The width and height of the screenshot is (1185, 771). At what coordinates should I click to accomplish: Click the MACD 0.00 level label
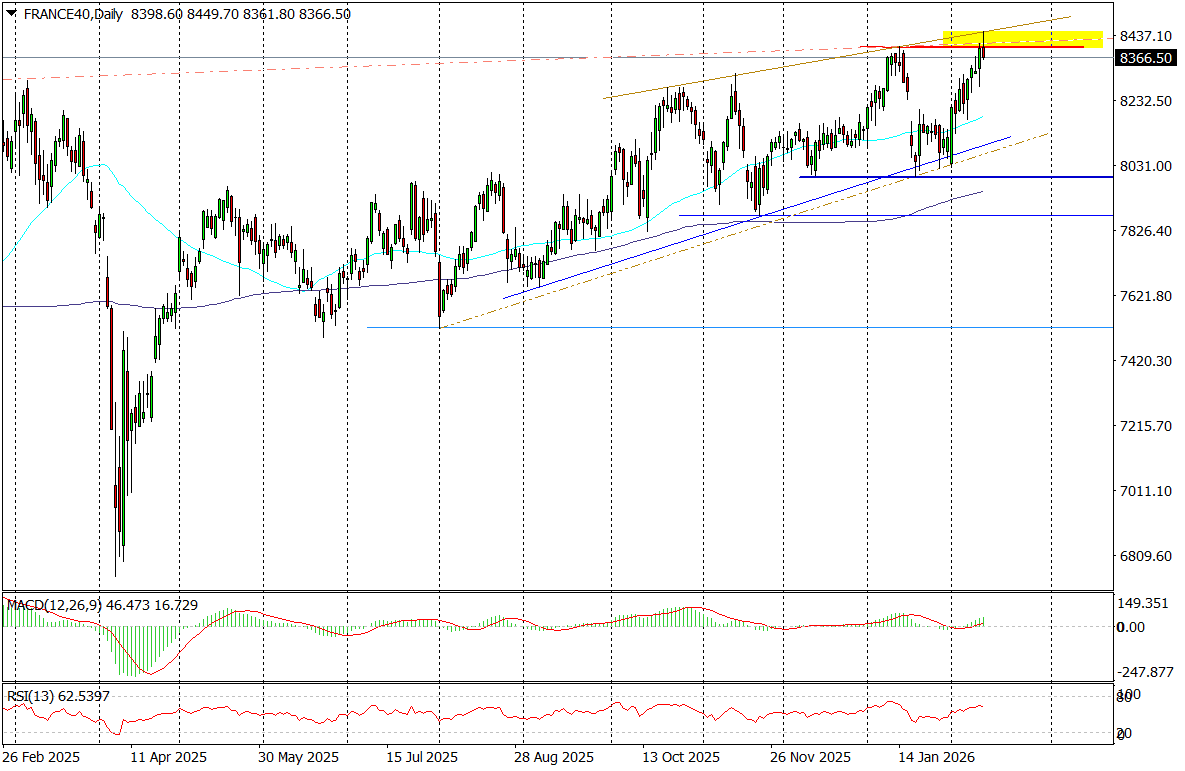(1131, 627)
